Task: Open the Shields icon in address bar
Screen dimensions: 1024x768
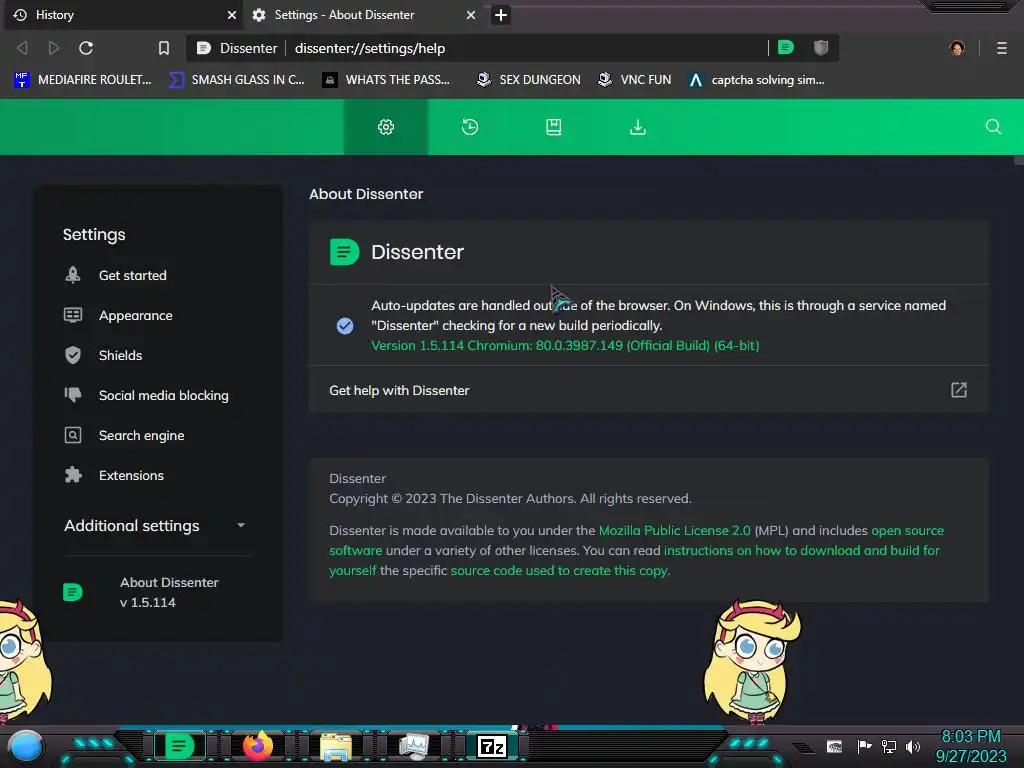Action: click(x=821, y=48)
